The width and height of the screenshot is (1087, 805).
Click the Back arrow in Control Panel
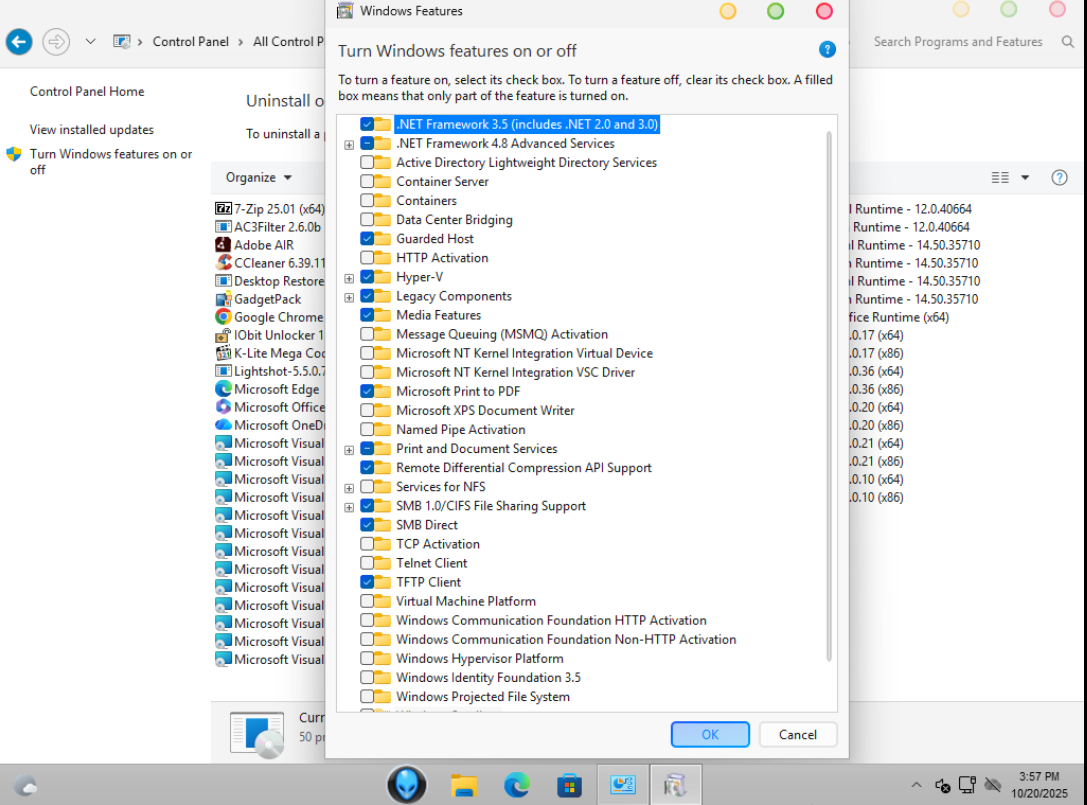(x=19, y=42)
